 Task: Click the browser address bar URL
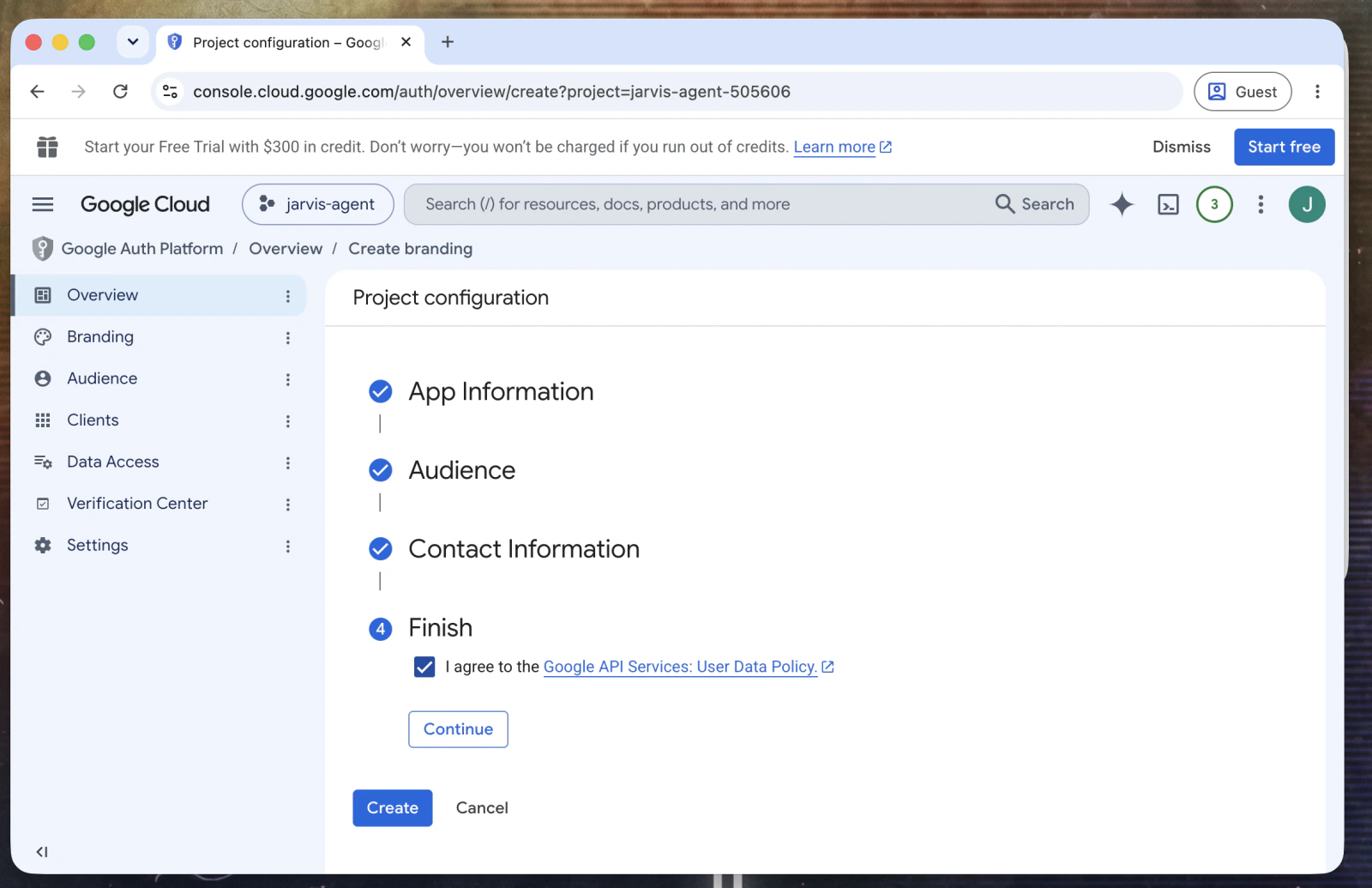491,92
